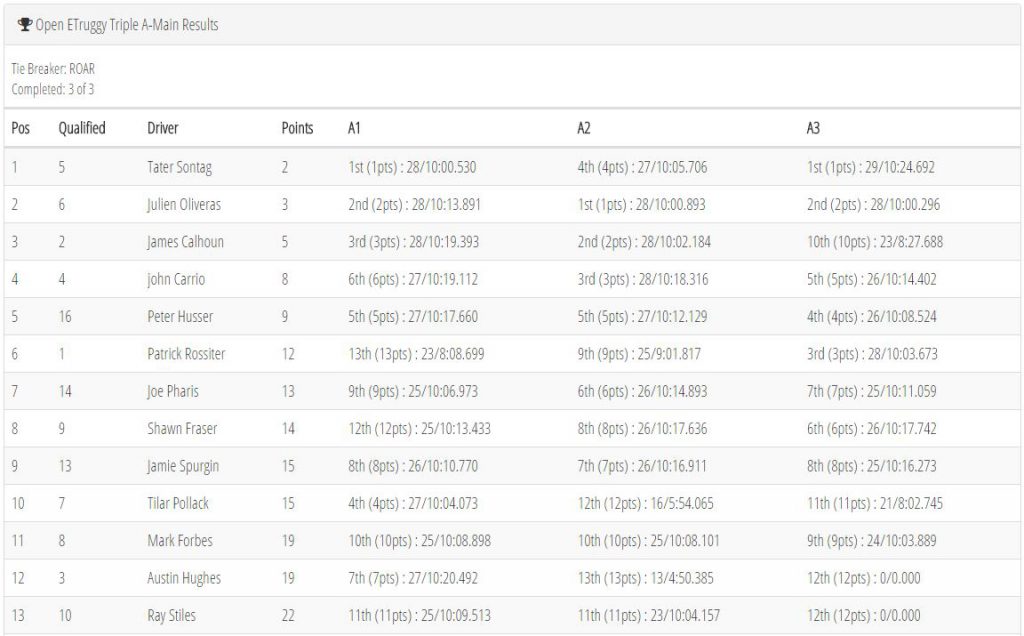Click john Carrio's A1 result '27/10:19.112'

[443, 279]
